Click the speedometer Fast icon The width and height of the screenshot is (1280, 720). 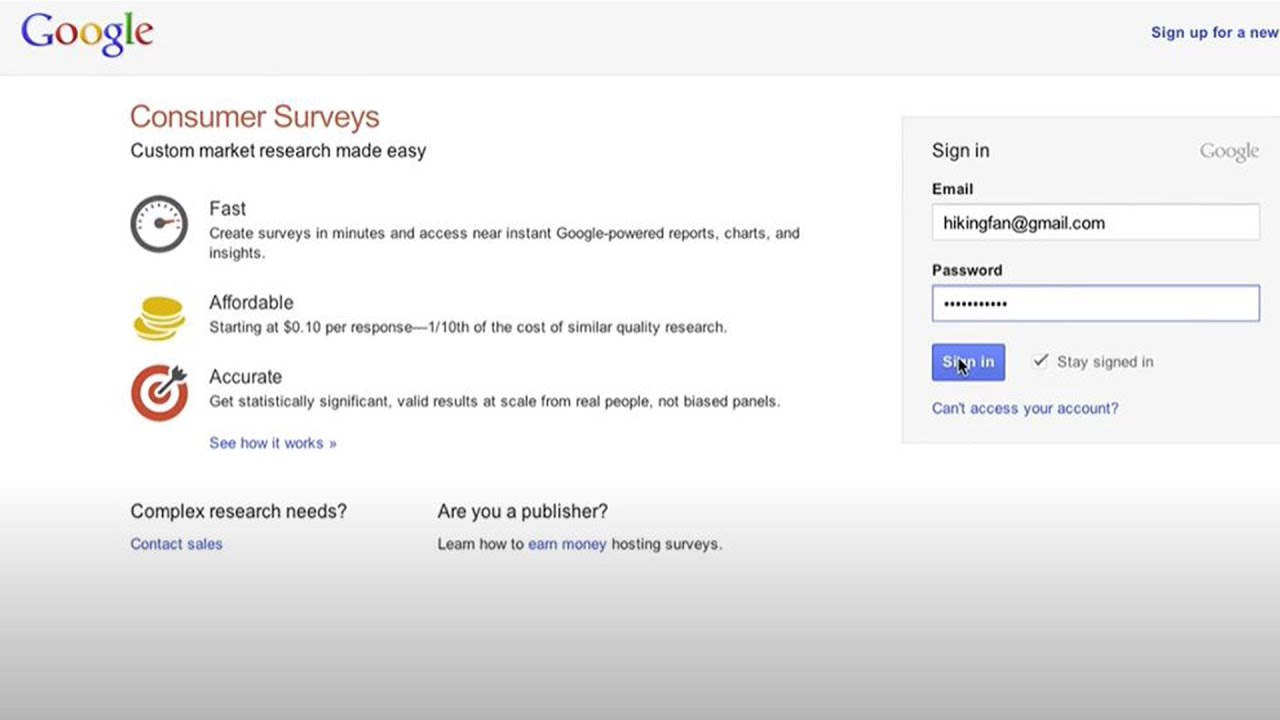coord(159,224)
